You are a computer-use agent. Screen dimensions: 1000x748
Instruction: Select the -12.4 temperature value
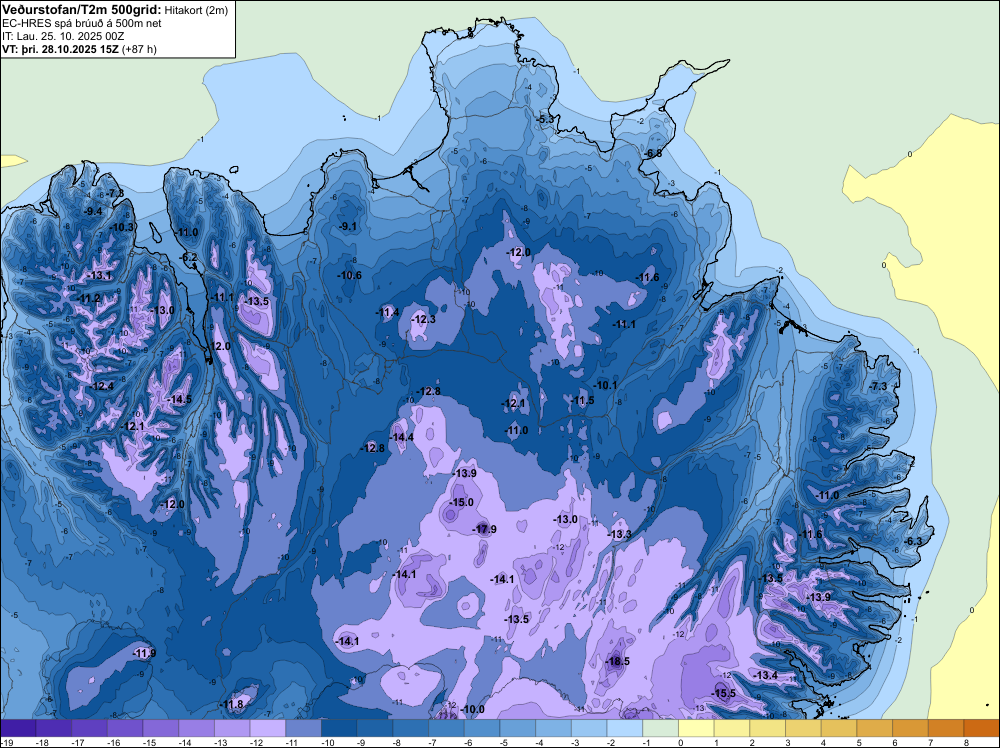pyautogui.click(x=101, y=386)
